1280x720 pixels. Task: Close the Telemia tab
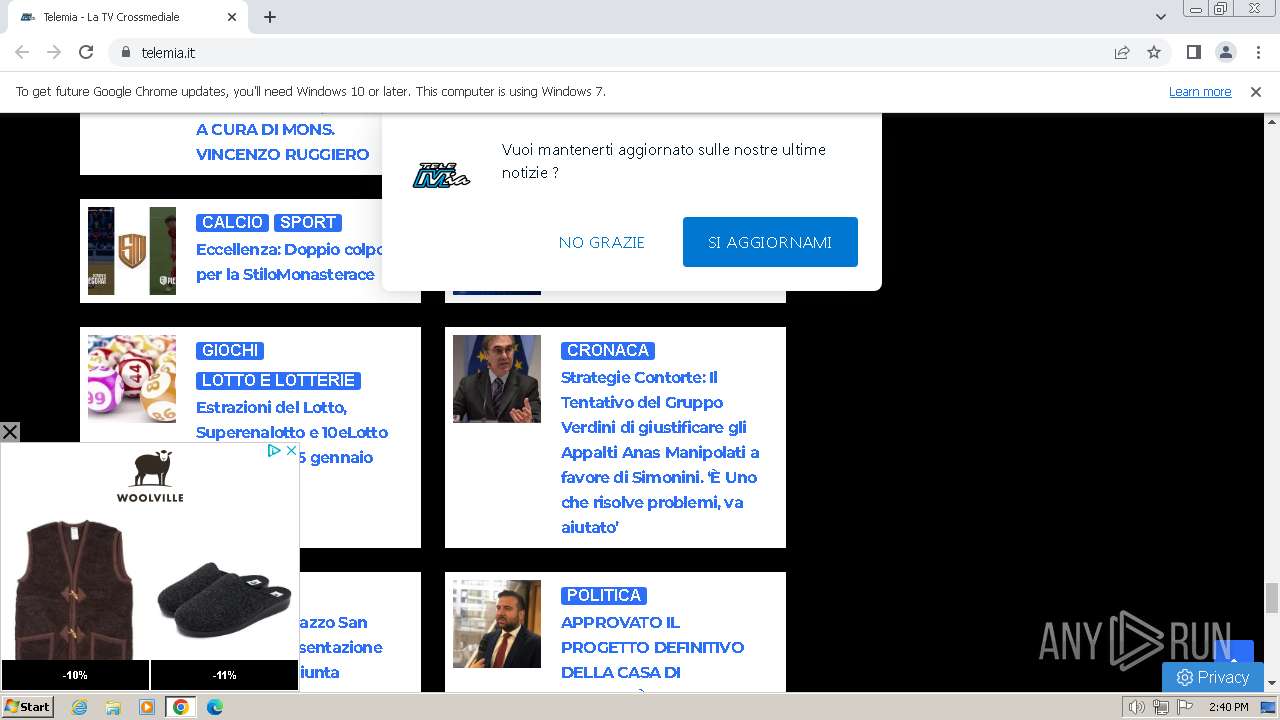click(232, 17)
